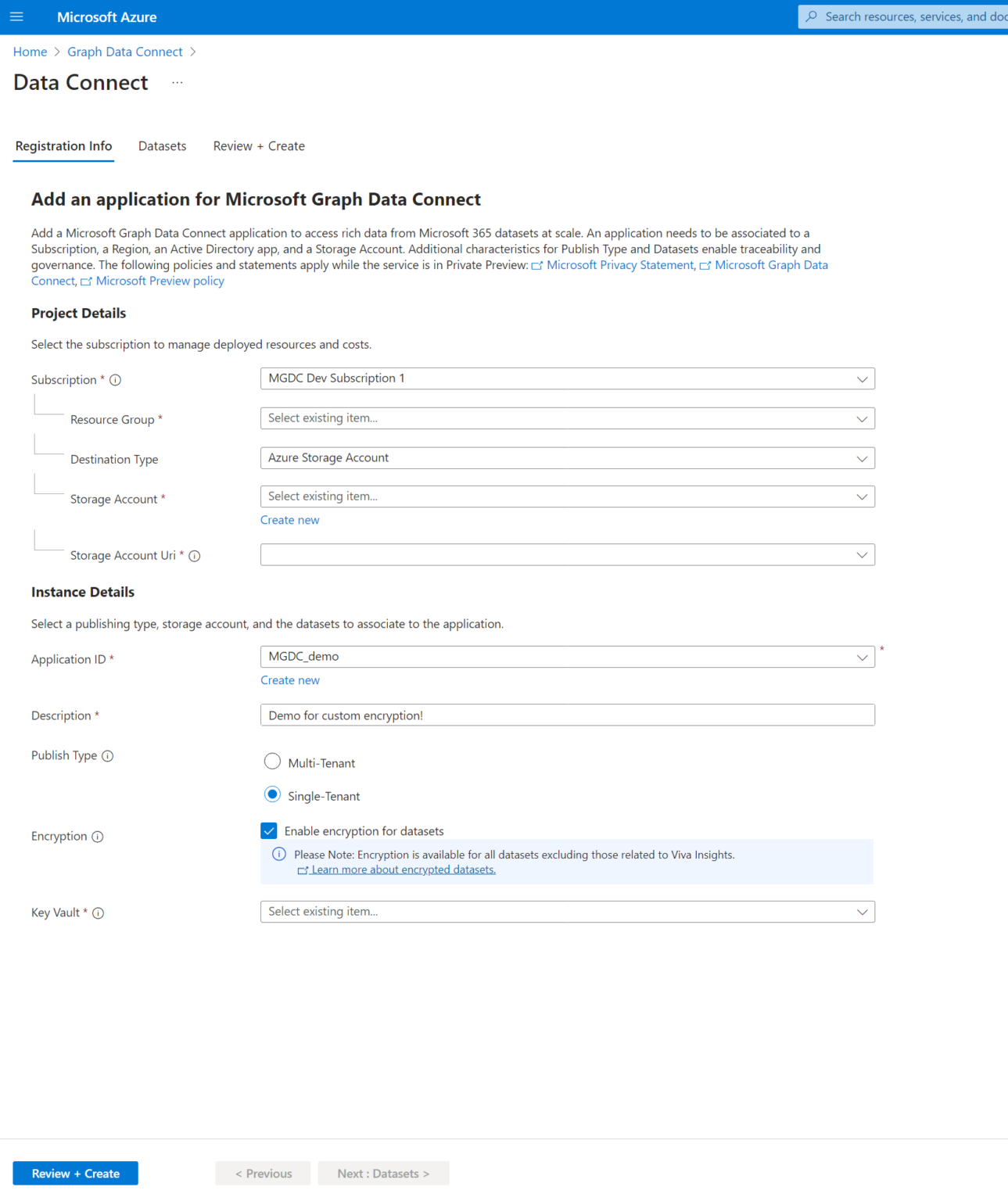Open the Learn more about encrypted datasets link
This screenshot has width=1008, height=1201.
click(x=402, y=869)
